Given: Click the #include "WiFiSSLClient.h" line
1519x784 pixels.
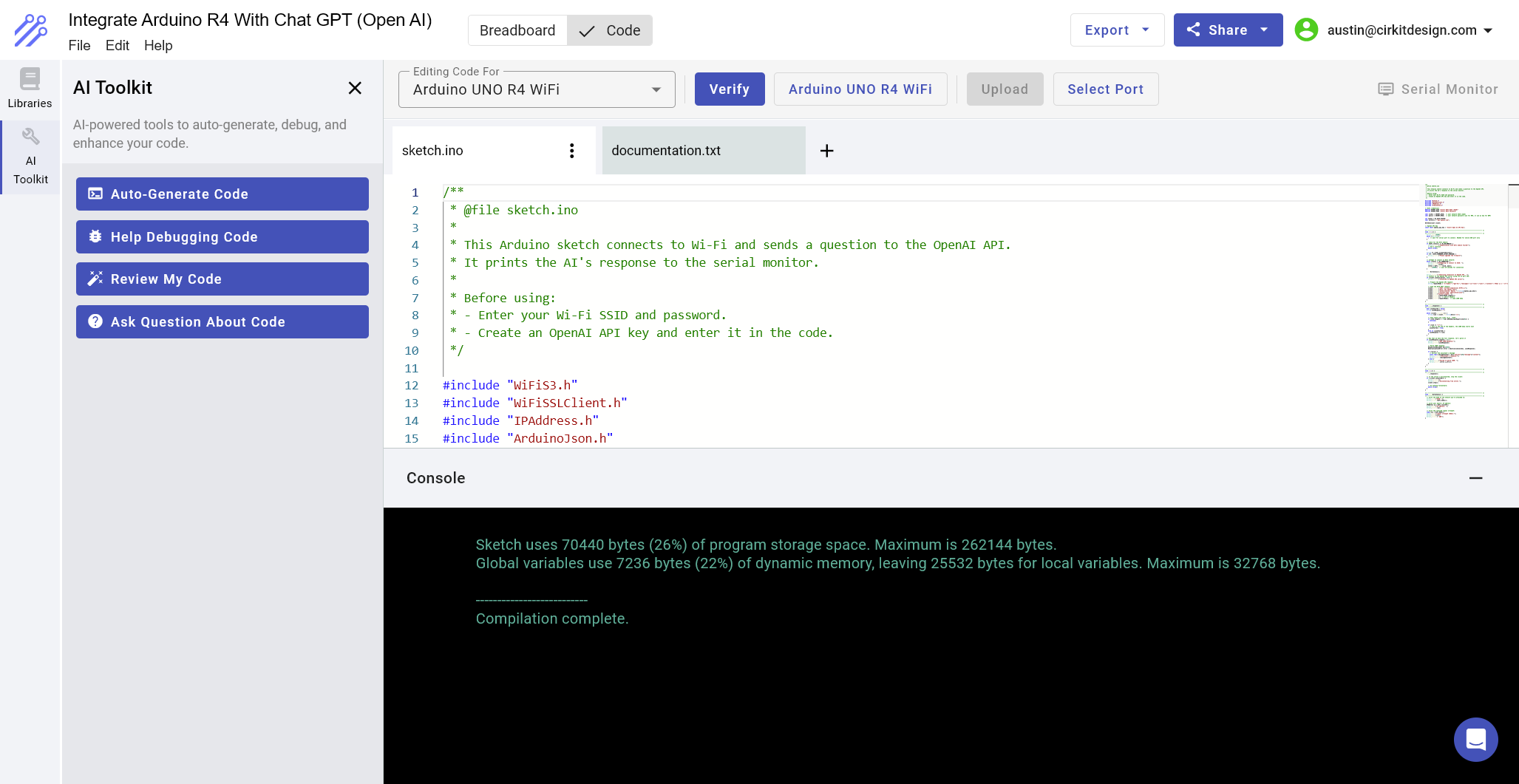Looking at the screenshot, I should point(535,403).
